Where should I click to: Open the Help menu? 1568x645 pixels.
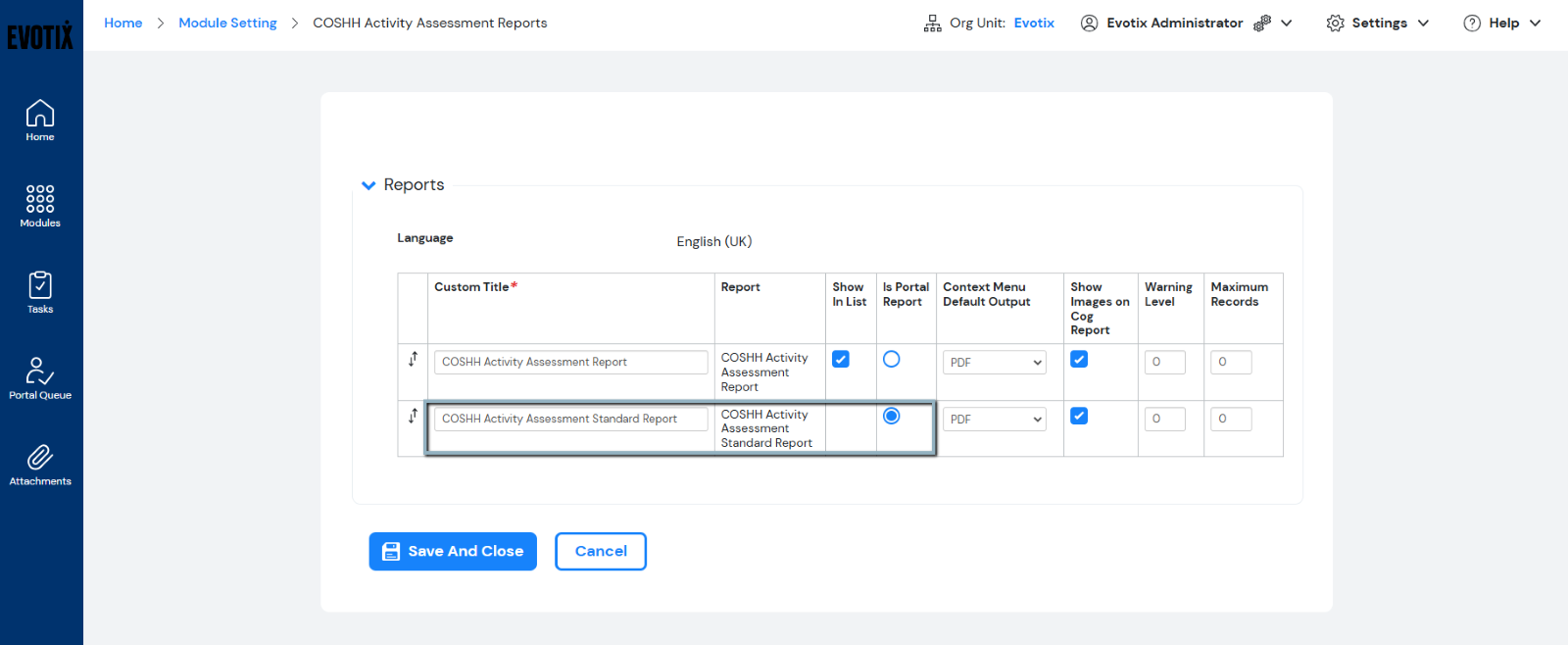[x=1501, y=23]
